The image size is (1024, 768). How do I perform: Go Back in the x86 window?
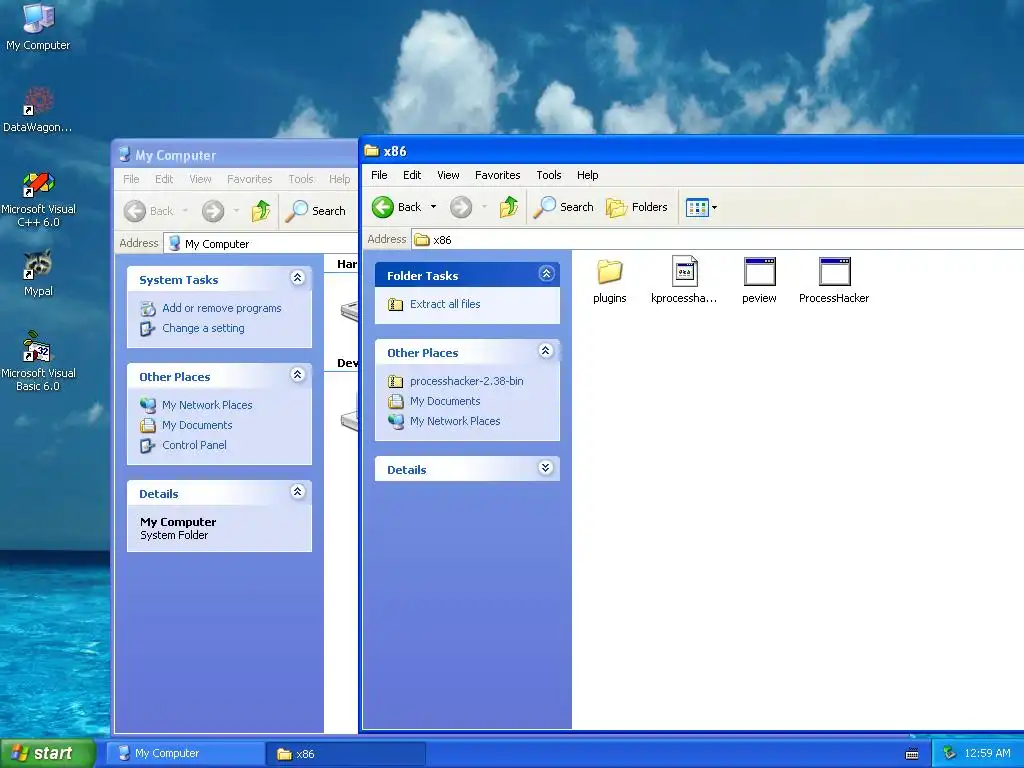pyautogui.click(x=397, y=207)
